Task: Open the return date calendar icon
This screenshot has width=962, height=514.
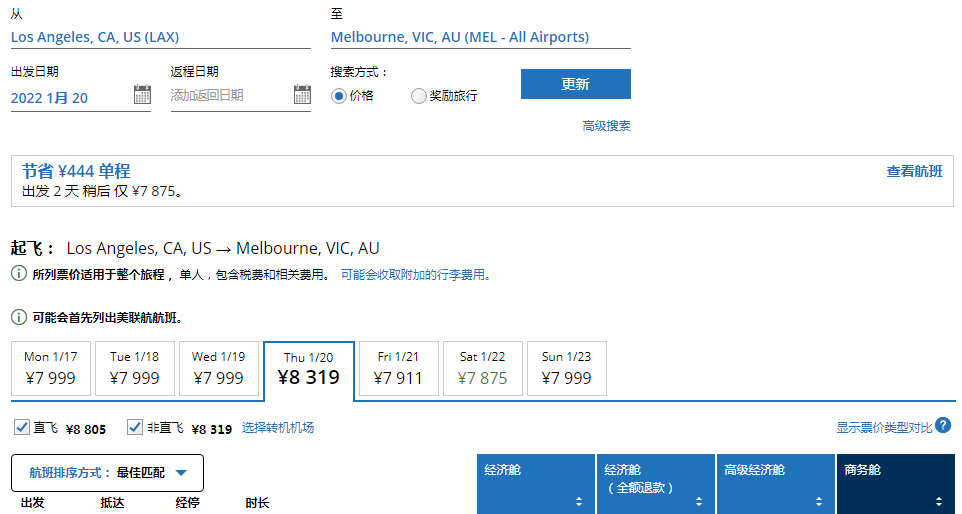Action: click(302, 96)
